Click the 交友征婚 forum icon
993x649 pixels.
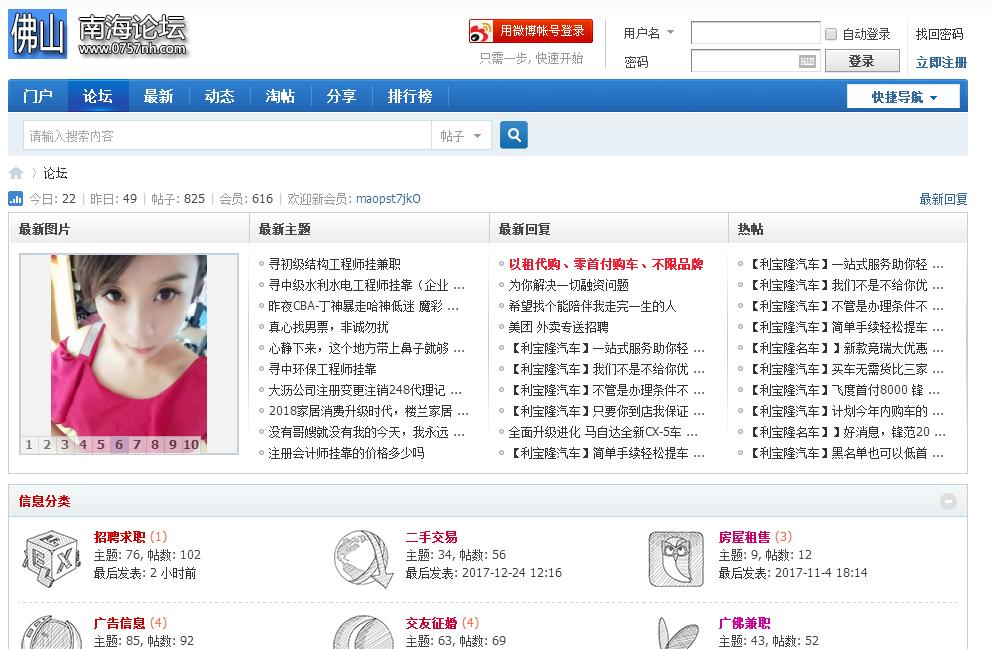[364, 632]
